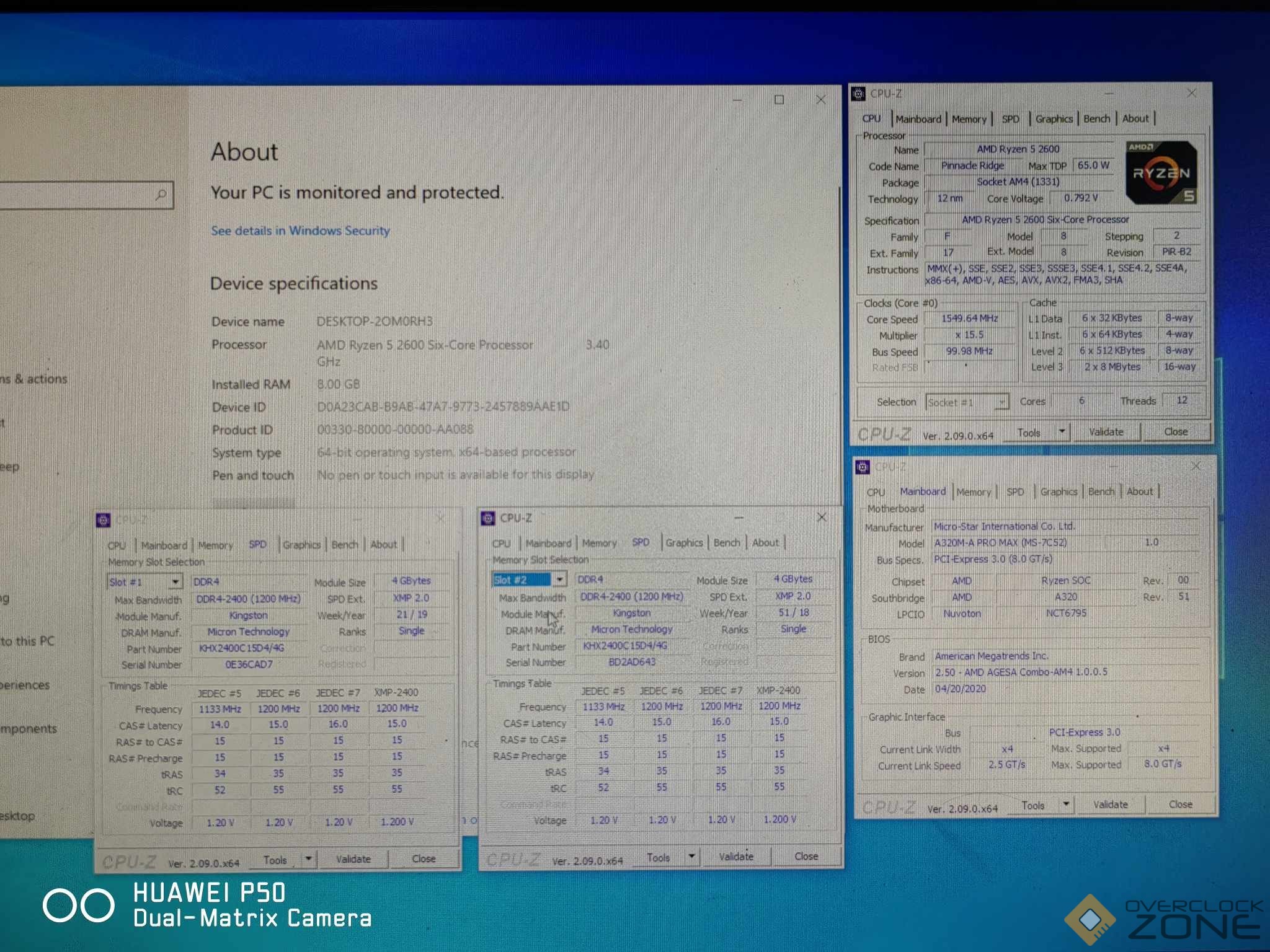The width and height of the screenshot is (1270, 952).
Task: Open Tools arrow in the Mainboard CPU-Z window
Action: click(1065, 804)
